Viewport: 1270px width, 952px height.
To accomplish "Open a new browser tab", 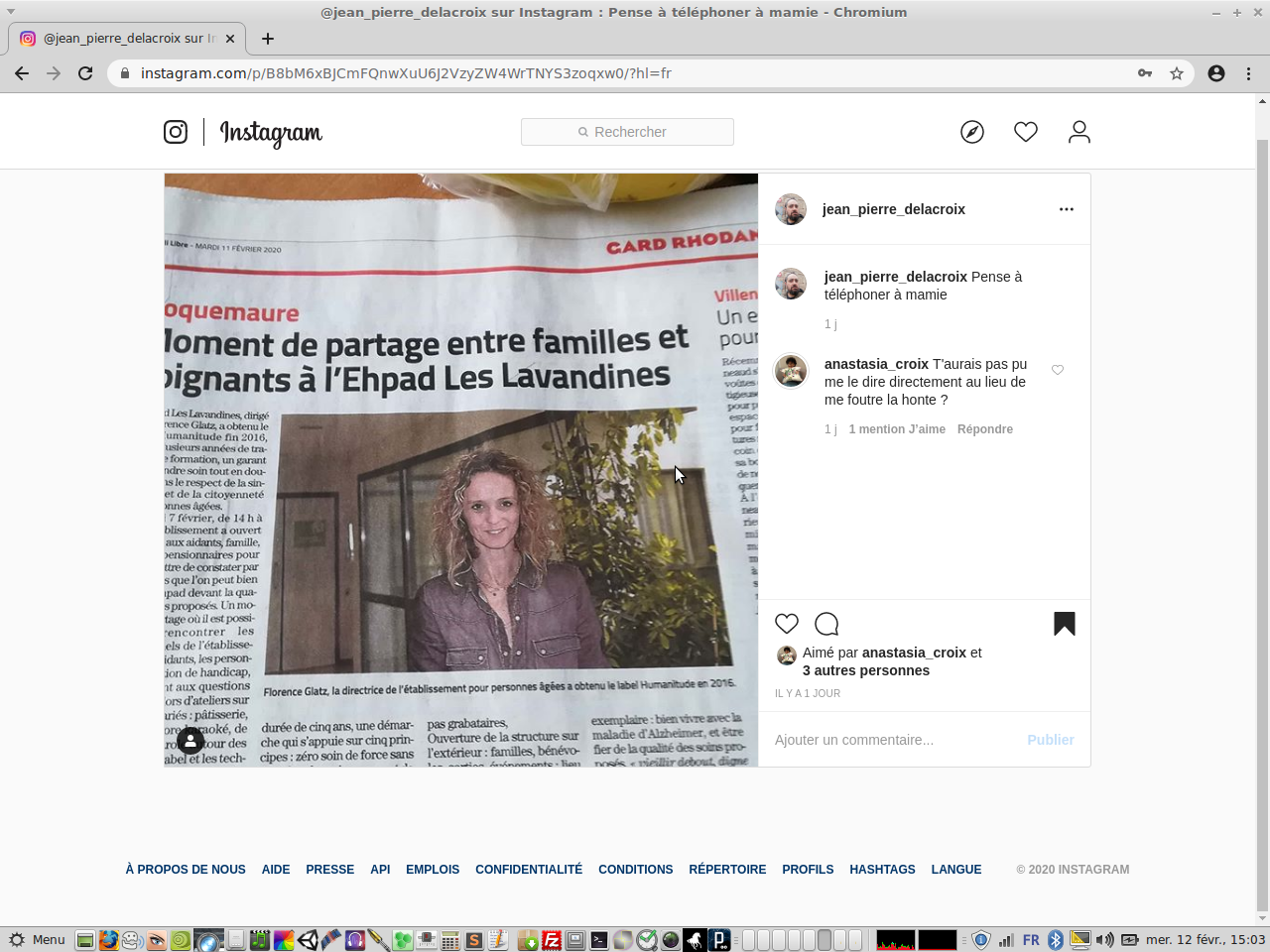I will (x=268, y=39).
